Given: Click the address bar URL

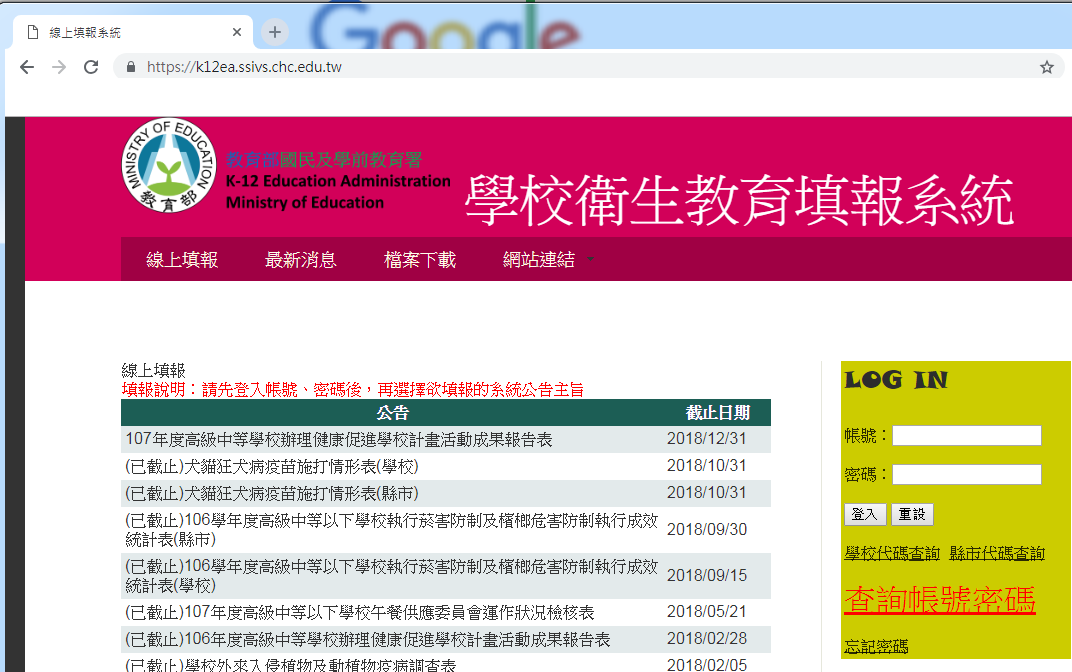Looking at the screenshot, I should click(x=244, y=67).
